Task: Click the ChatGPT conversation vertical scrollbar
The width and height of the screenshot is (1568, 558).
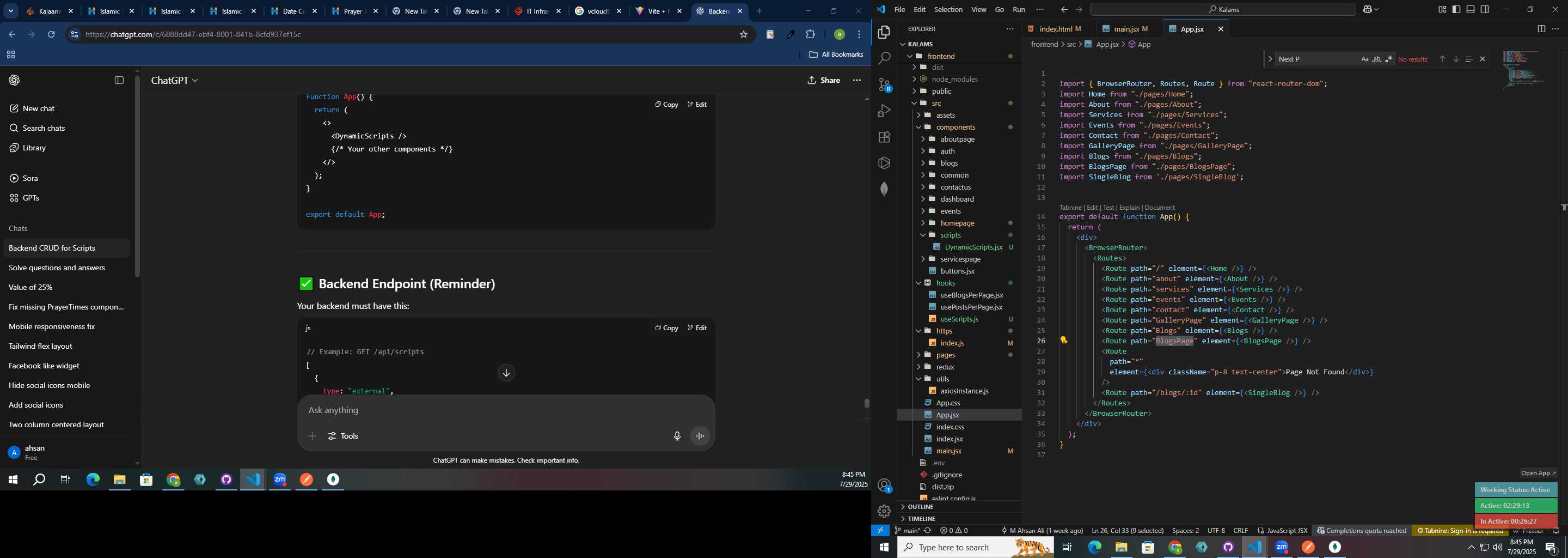Action: click(x=867, y=403)
